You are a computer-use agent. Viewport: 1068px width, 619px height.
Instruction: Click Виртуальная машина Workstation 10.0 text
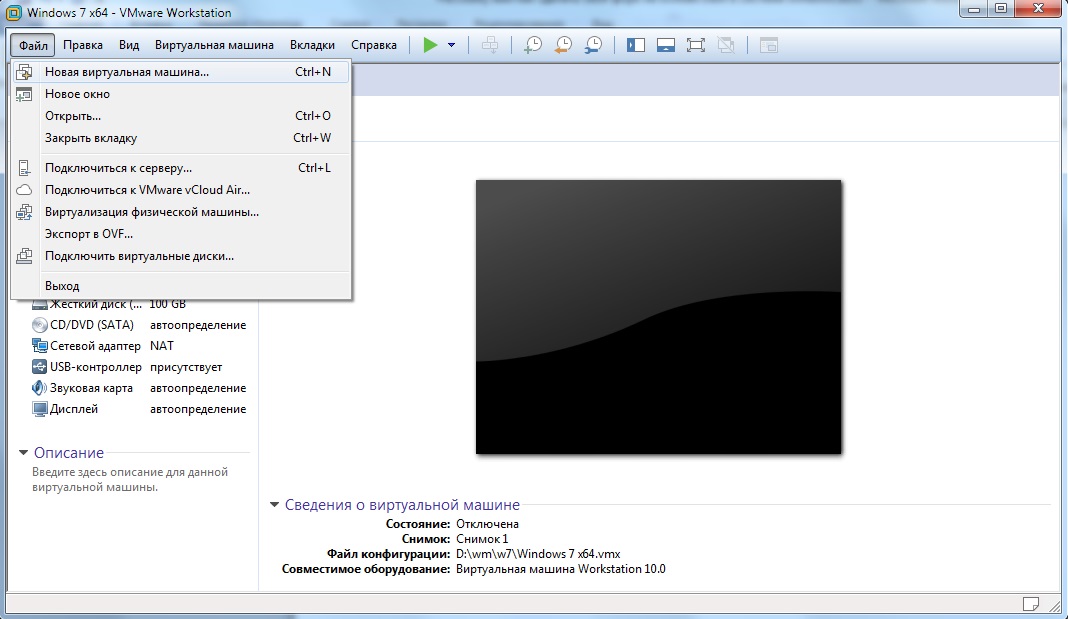(561, 569)
